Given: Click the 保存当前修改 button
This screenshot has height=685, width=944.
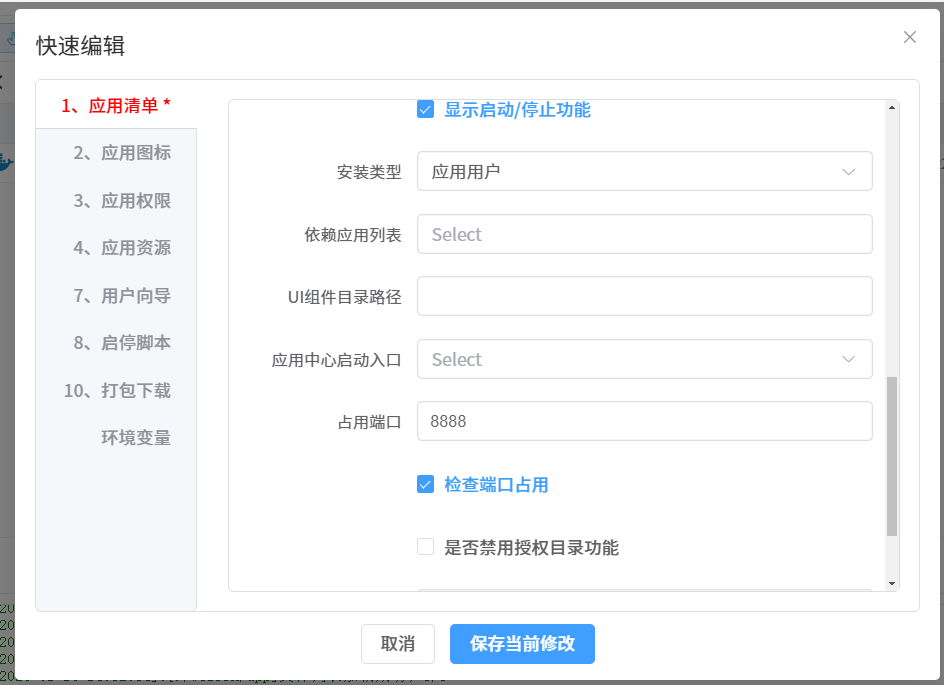Looking at the screenshot, I should pos(522,644).
